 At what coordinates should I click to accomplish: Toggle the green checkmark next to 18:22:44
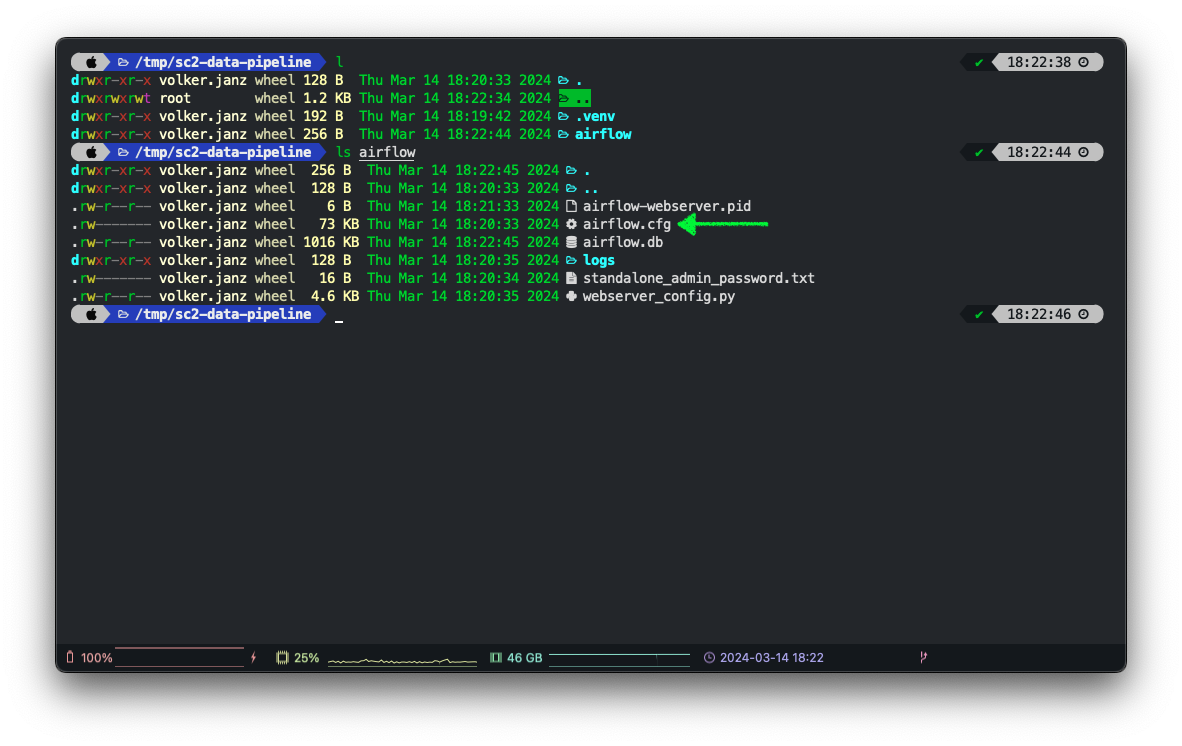pos(978,152)
